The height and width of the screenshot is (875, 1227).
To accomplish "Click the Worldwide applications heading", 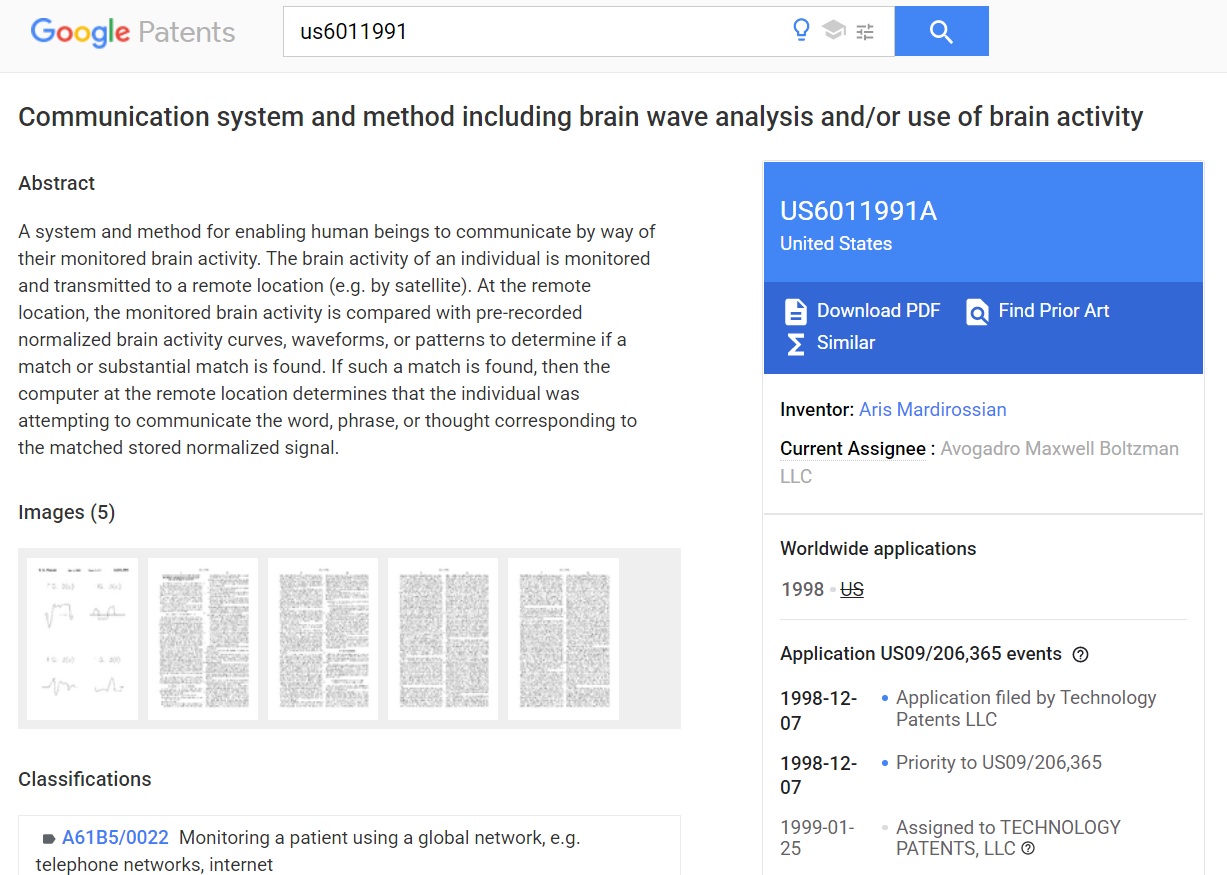I will click(x=878, y=548).
